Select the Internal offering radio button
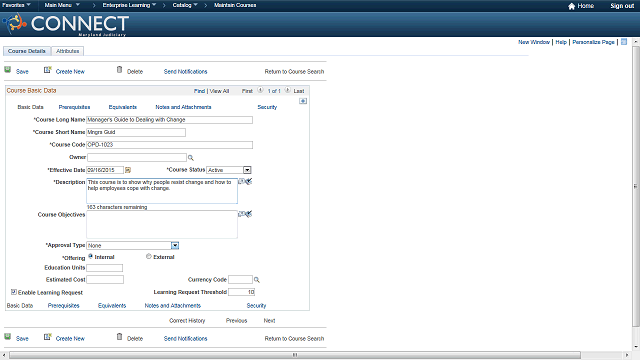 [x=91, y=256]
